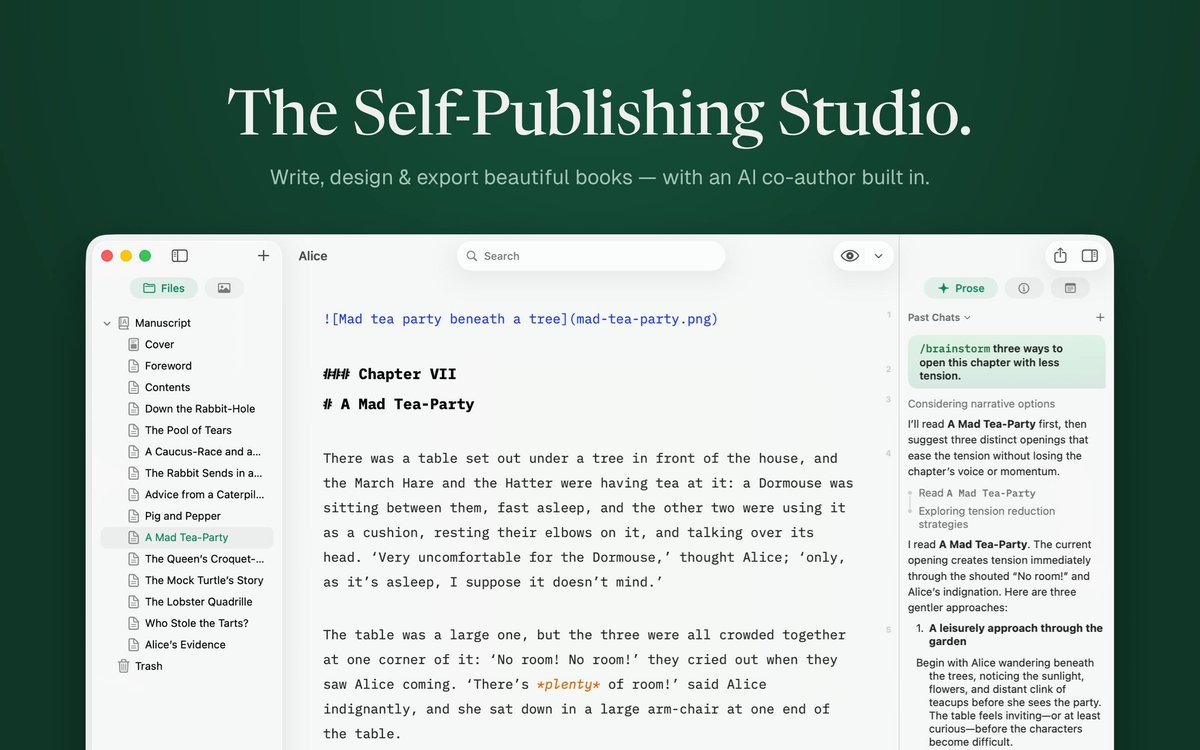Toggle the right sidebar panel icon
The width and height of the screenshot is (1200, 750).
pyautogui.click(x=1090, y=256)
